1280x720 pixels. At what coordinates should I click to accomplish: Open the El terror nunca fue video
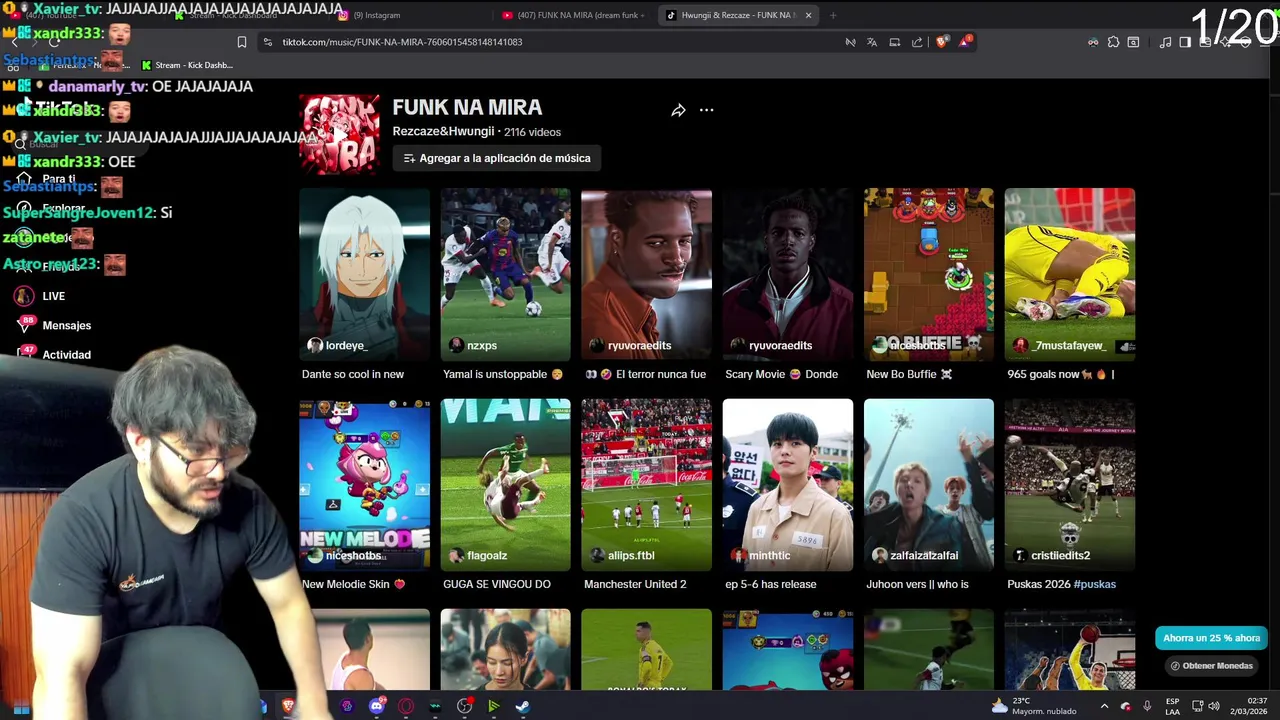tap(647, 274)
